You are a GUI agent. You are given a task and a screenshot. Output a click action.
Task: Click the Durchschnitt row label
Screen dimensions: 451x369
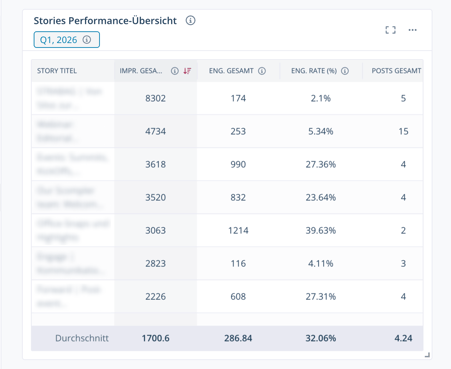82,338
